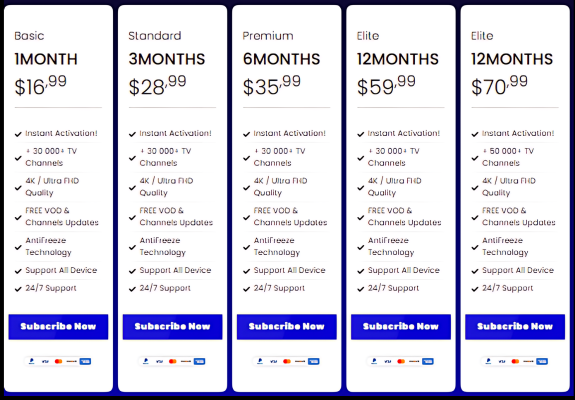Viewport: 575px width, 400px height.
Task: Click the Instant Activation checkmark in the Basic plan
Action: pos(18,134)
